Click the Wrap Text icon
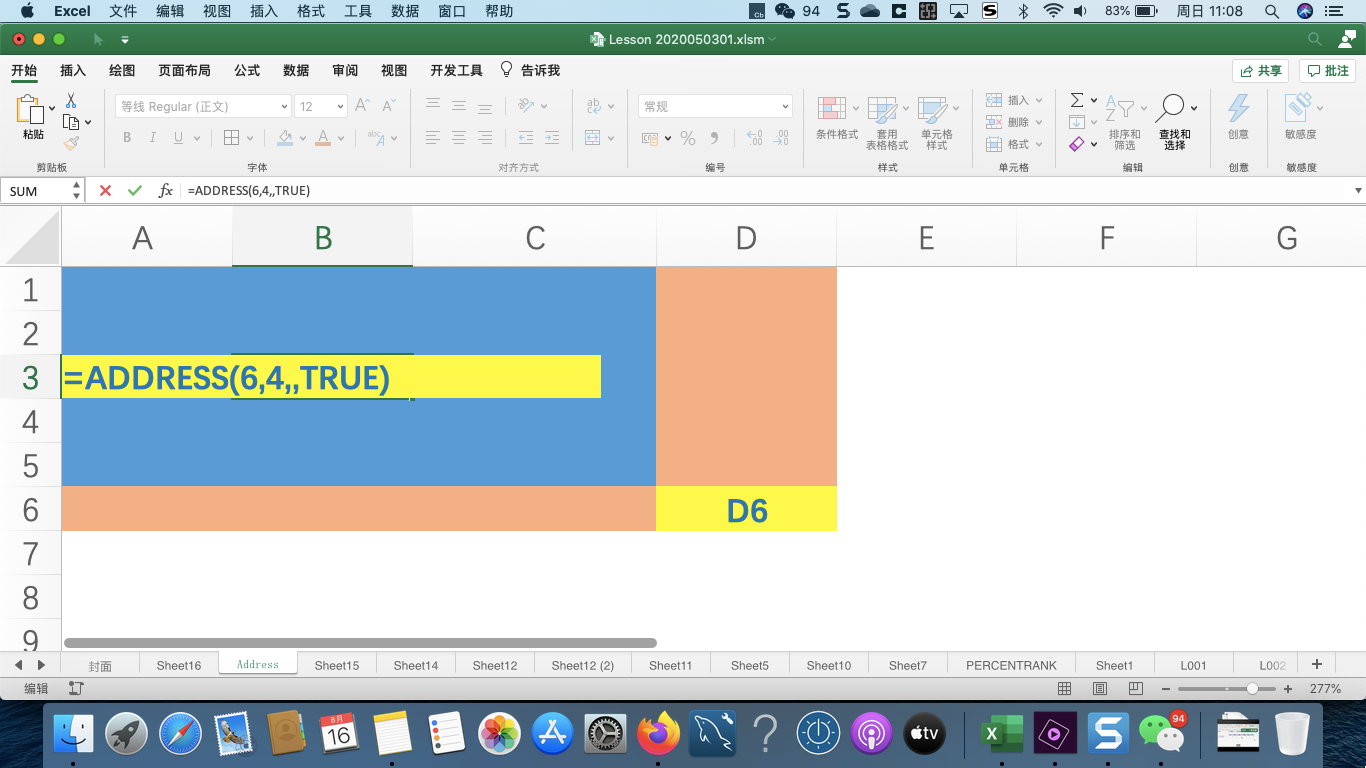The image size is (1366, 768). pos(594,106)
